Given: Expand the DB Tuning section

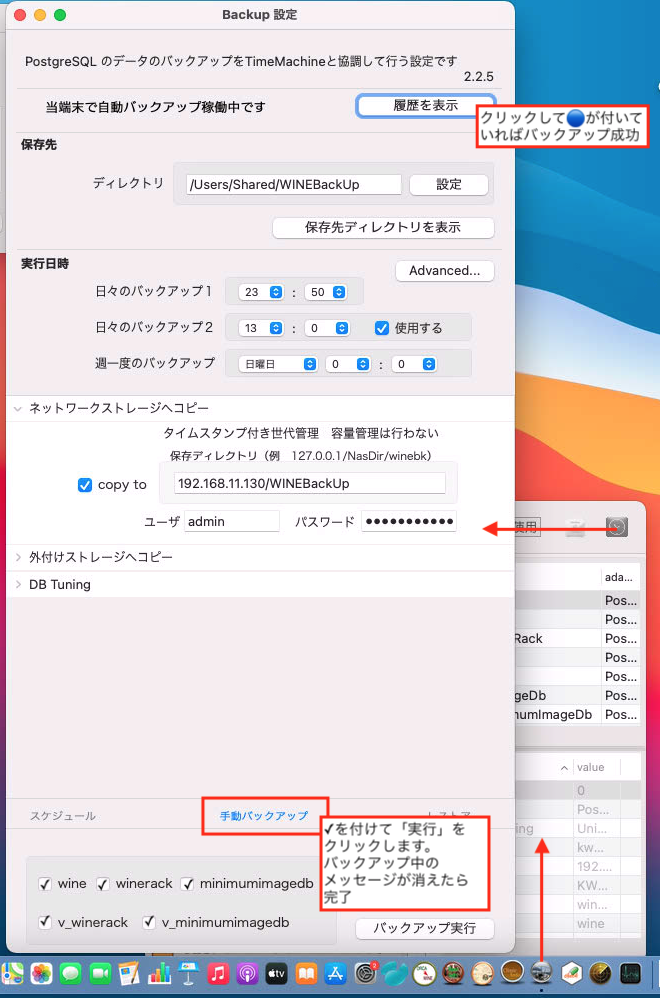Looking at the screenshot, I should tap(18, 585).
